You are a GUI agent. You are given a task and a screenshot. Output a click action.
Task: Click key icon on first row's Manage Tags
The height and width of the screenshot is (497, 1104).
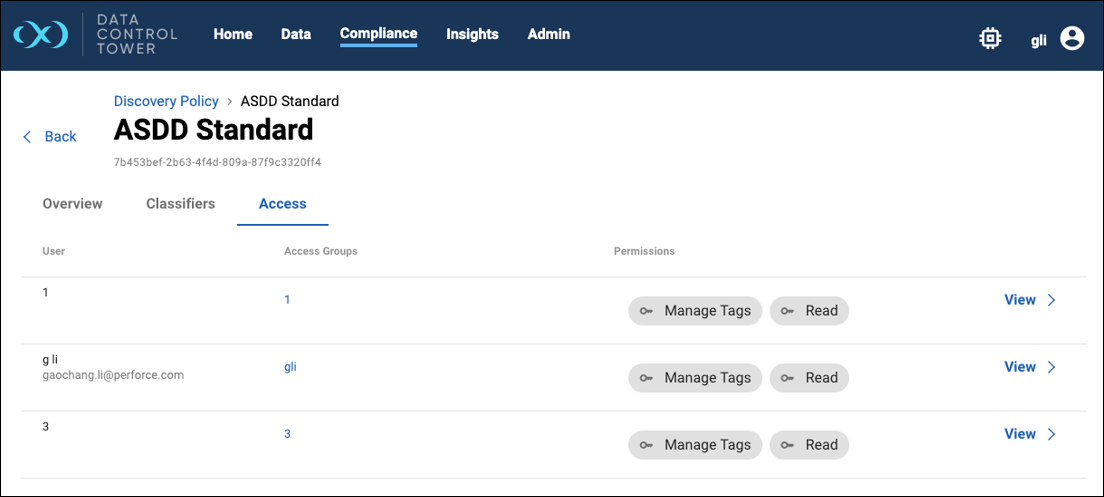point(647,311)
